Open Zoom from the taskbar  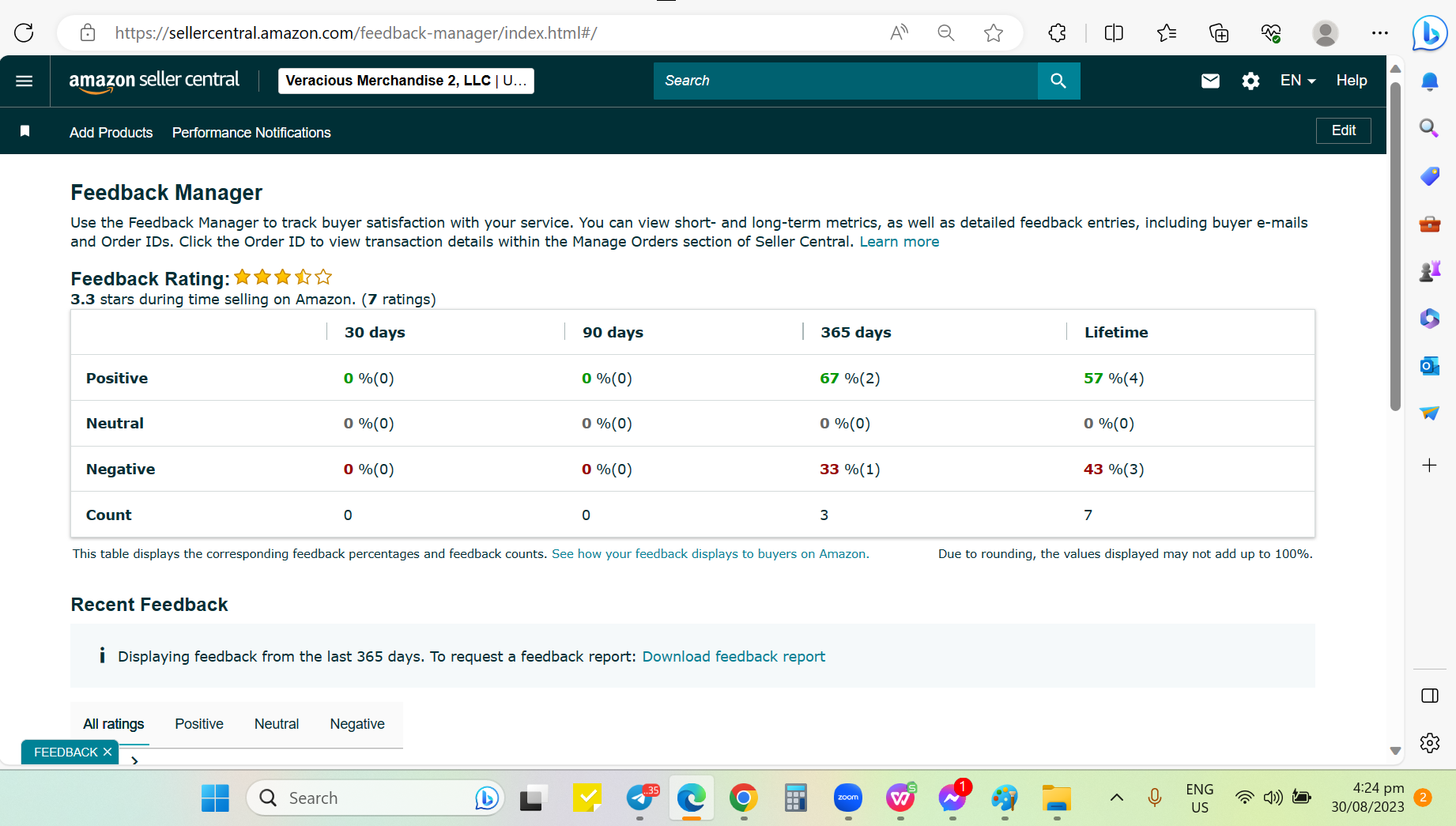(x=848, y=798)
